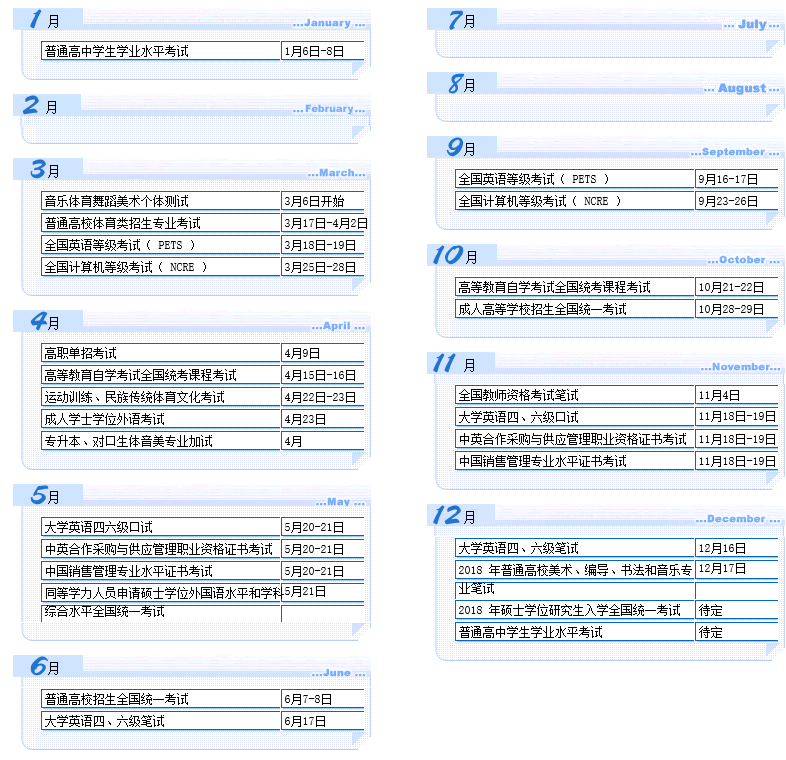786x760 pixels.
Task: Click date cell 9月23-26日
Action: click(737, 201)
